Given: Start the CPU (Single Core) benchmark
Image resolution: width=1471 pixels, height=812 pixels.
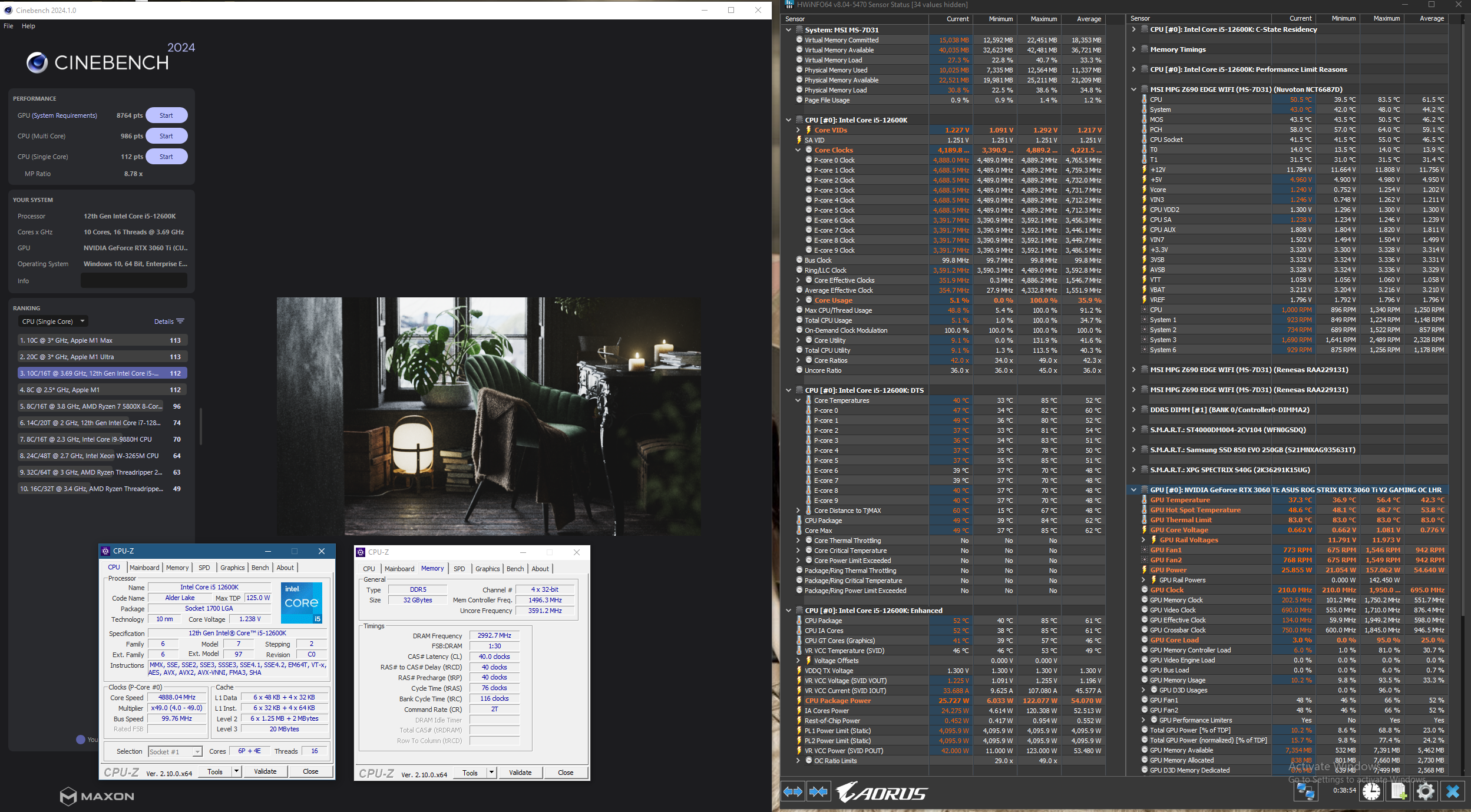Looking at the screenshot, I should click(x=167, y=157).
